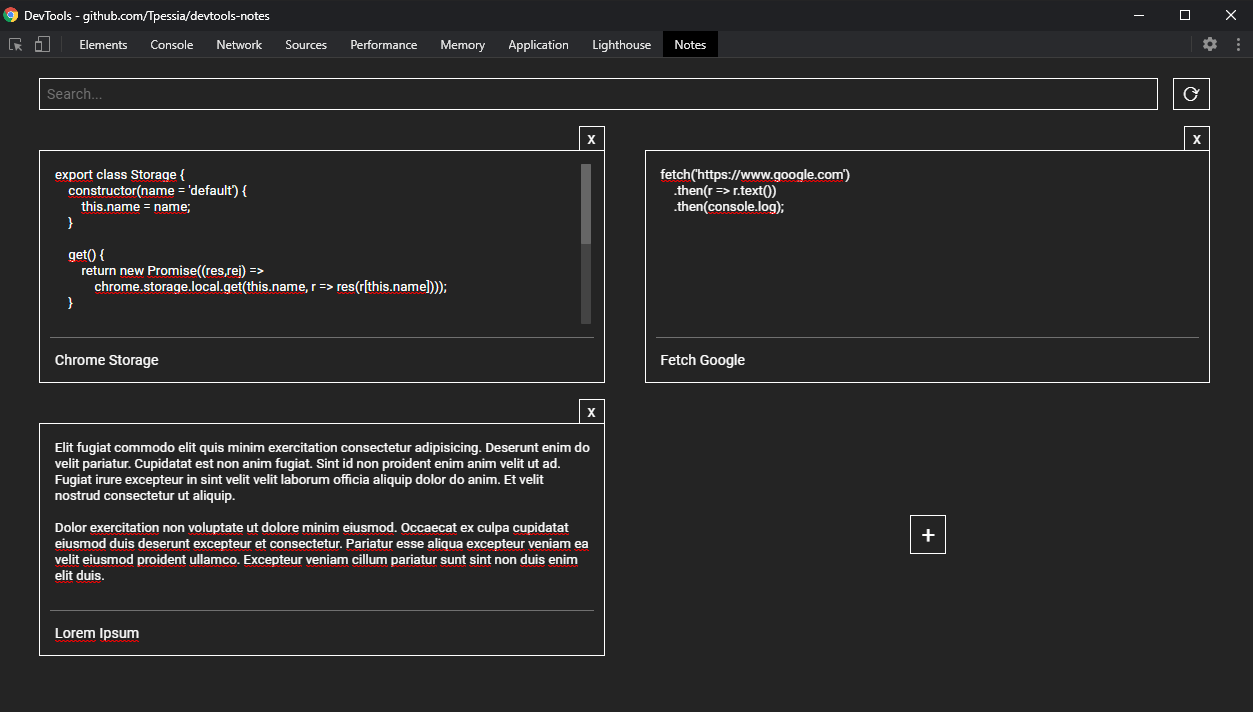1253x712 pixels.
Task: Open the Sources tab
Action: coord(306,45)
